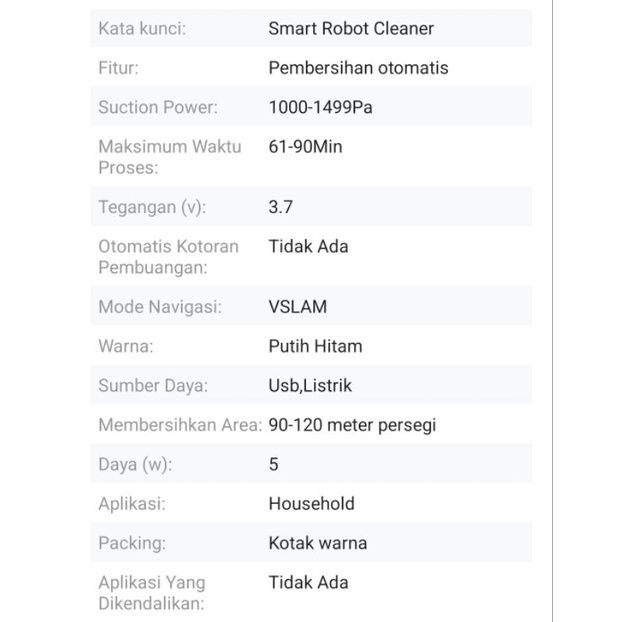622x622 pixels.
Task: Select the 61-90Min value
Action: pos(305,147)
